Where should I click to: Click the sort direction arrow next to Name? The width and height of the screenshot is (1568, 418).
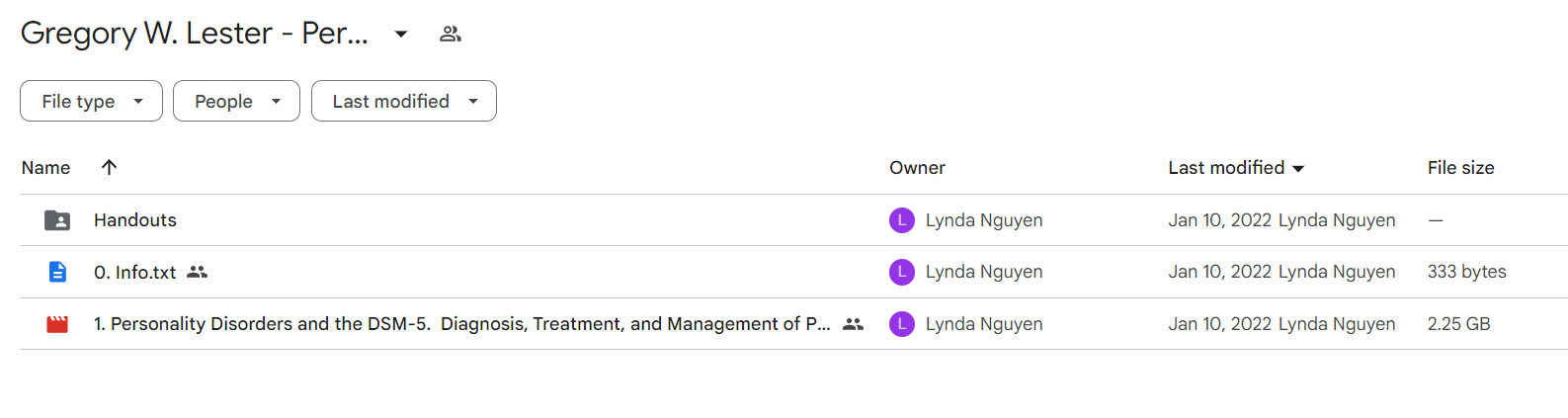109,167
